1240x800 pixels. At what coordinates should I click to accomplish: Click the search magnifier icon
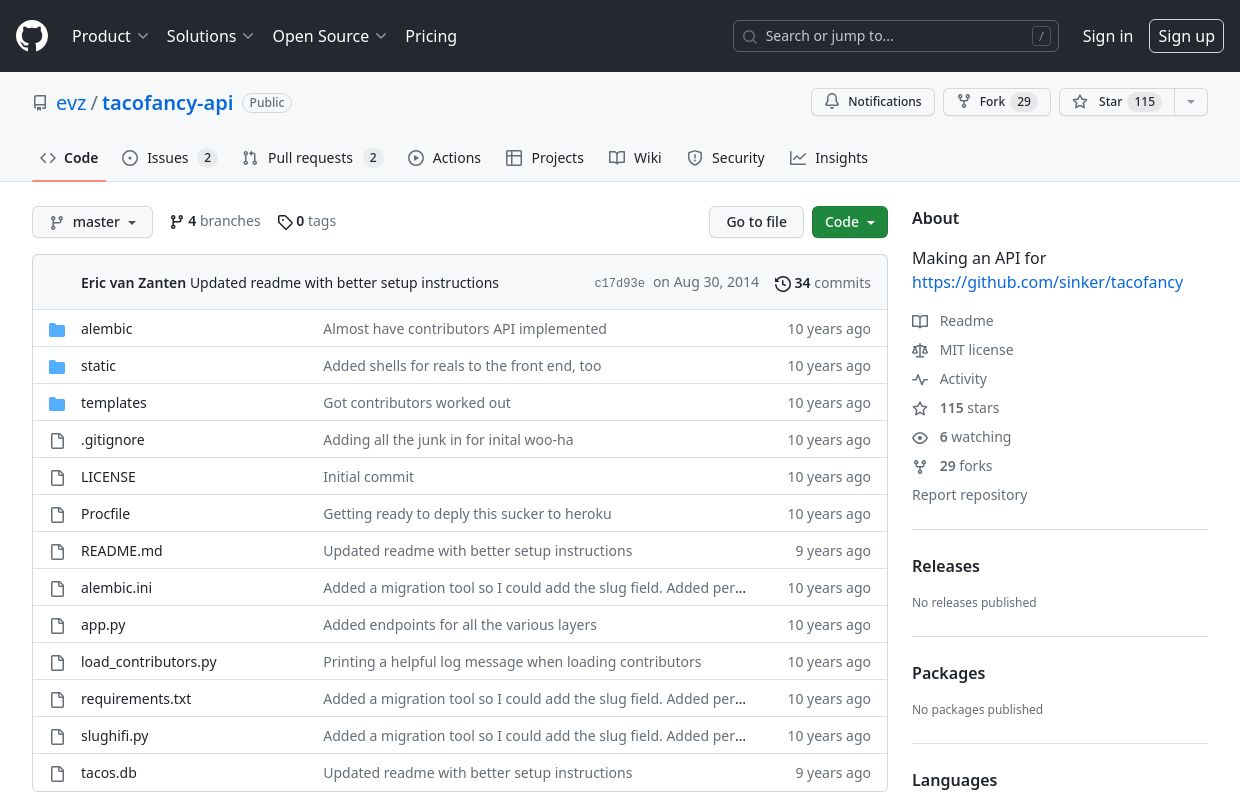(750, 36)
